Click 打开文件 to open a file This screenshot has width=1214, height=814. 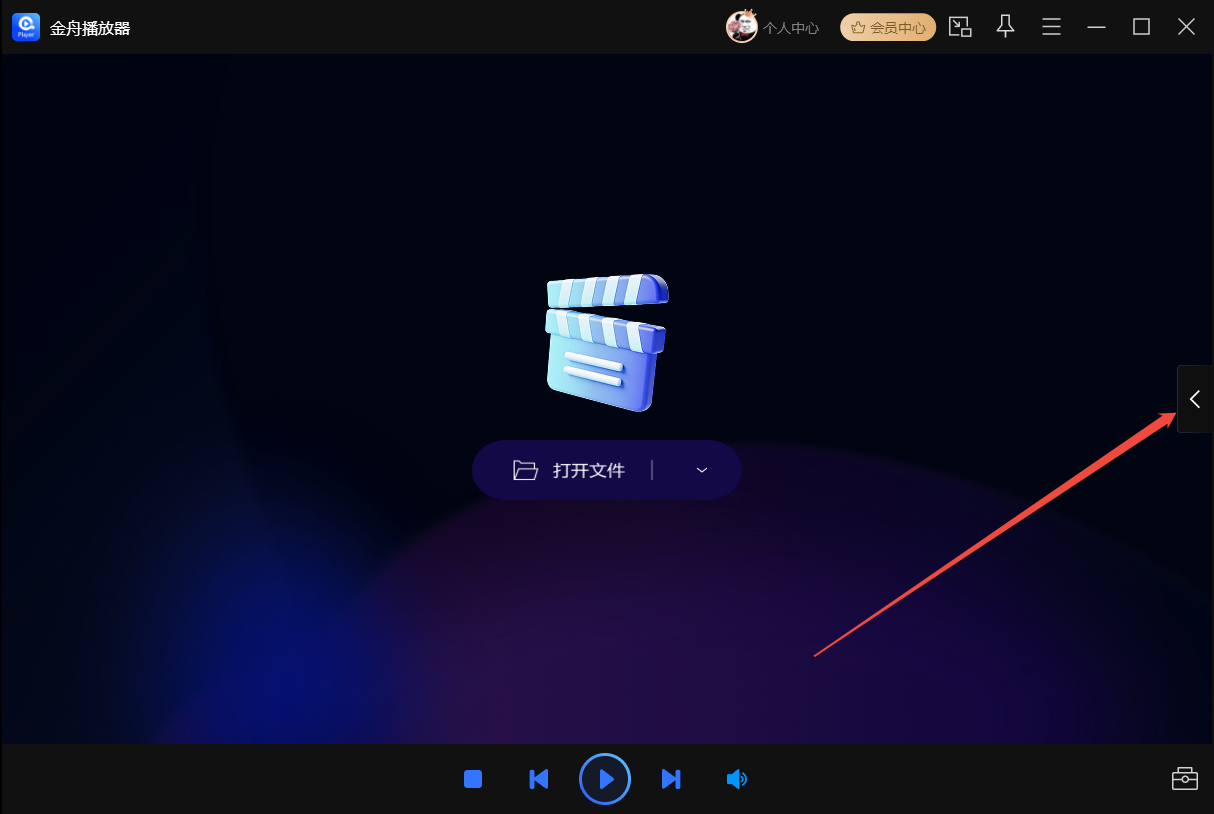[570, 470]
